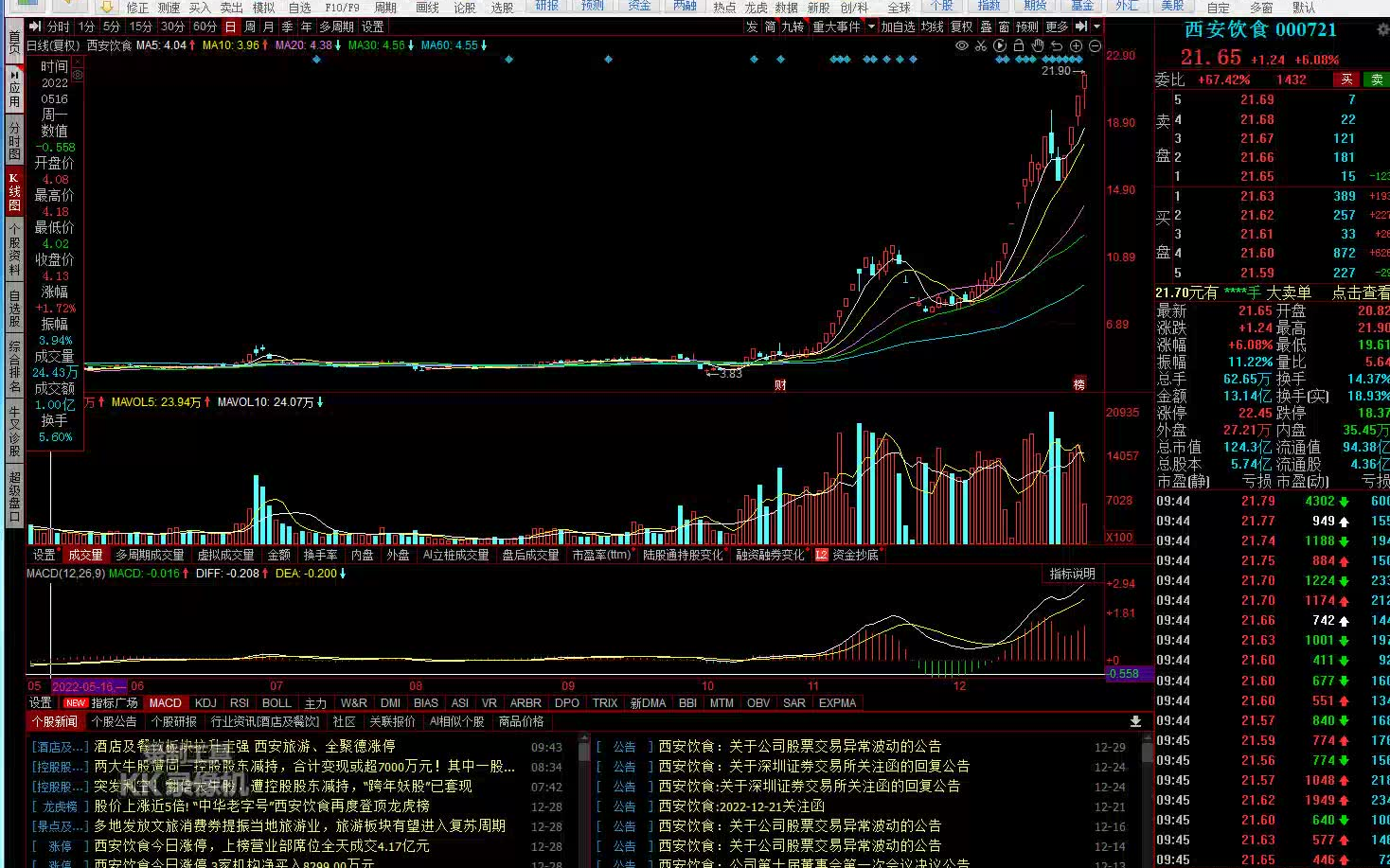Expand the dropdown arrow at toolbar's far right
The image size is (1390, 868).
pos(1097,27)
